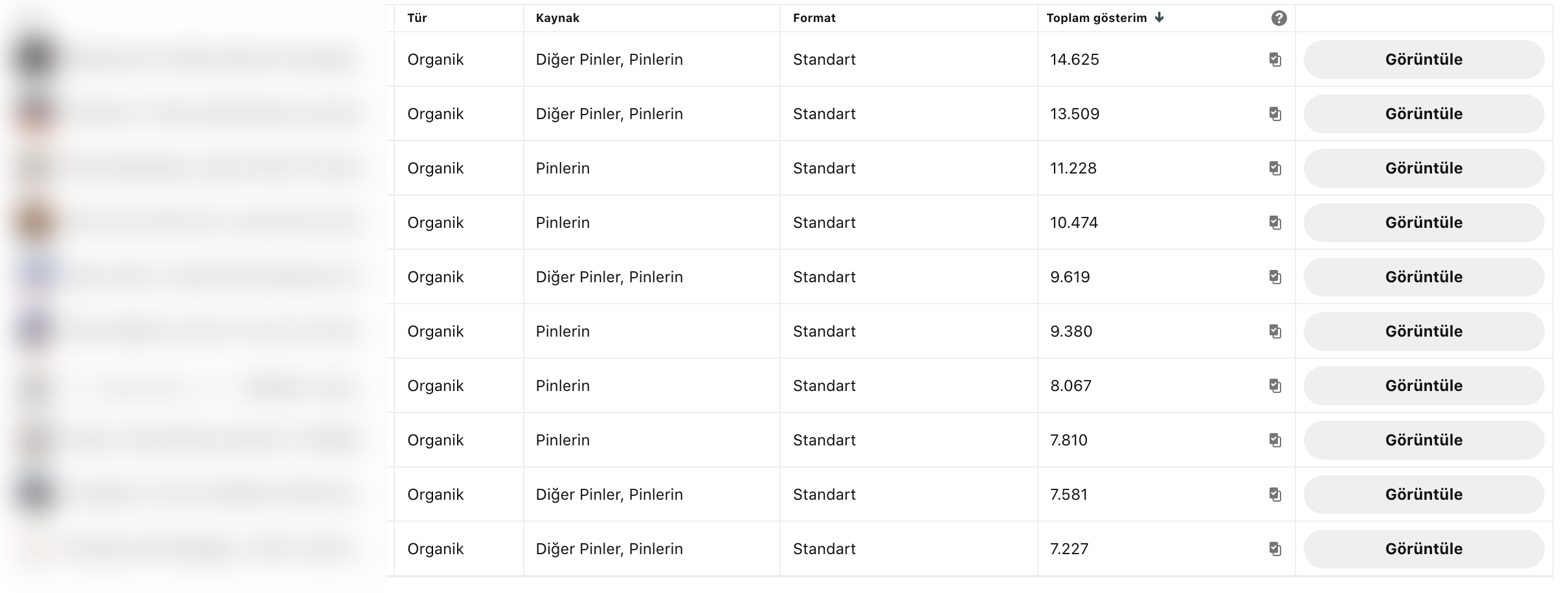1568x593 pixels.
Task: Open Görüntüle for the 9.619 pin
Action: pyautogui.click(x=1424, y=277)
